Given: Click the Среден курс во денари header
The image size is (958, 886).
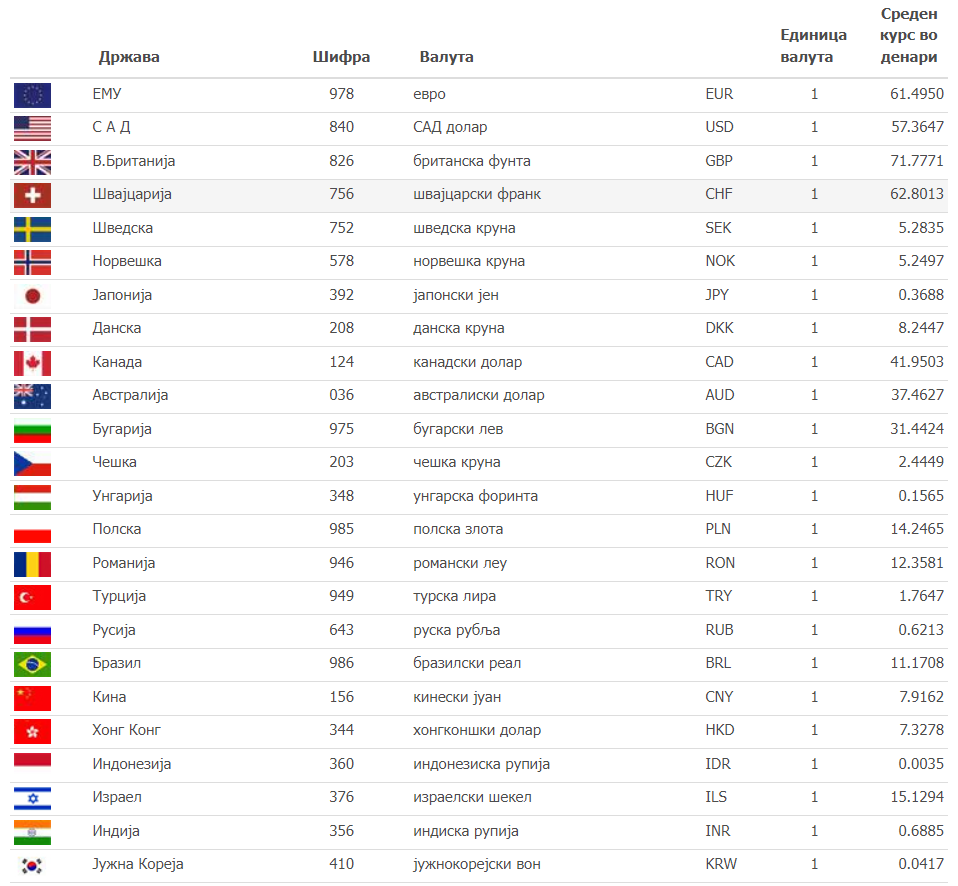Looking at the screenshot, I should [908, 36].
